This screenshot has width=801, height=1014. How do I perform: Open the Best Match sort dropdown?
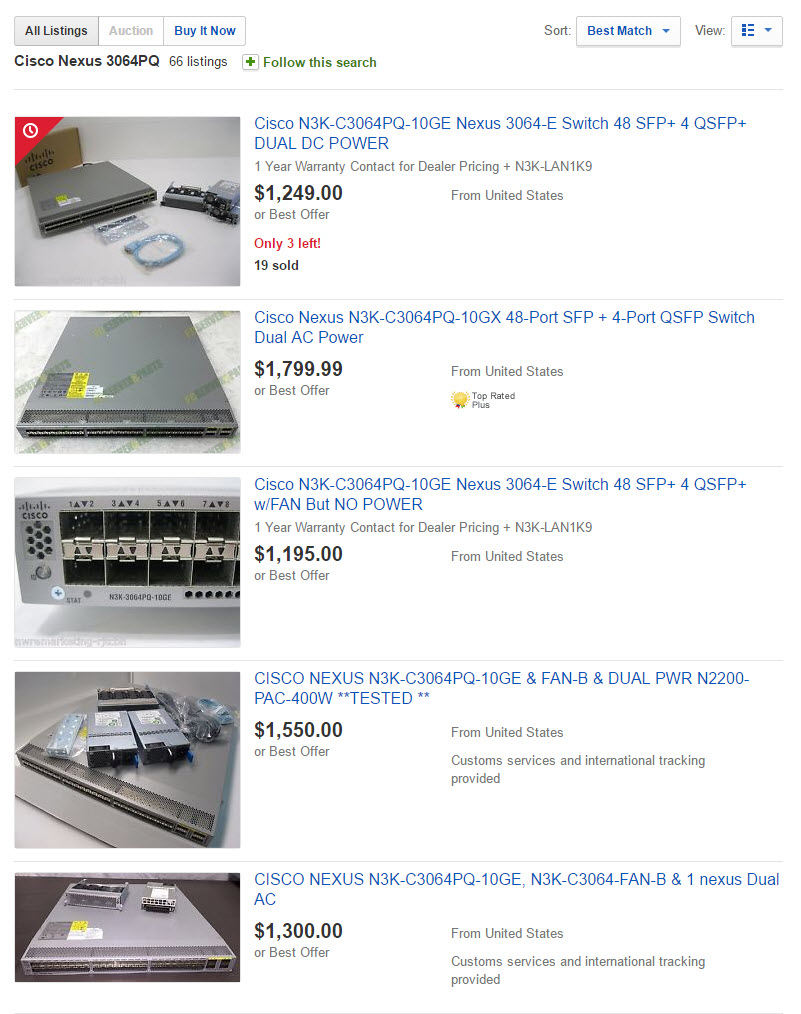[x=628, y=31]
